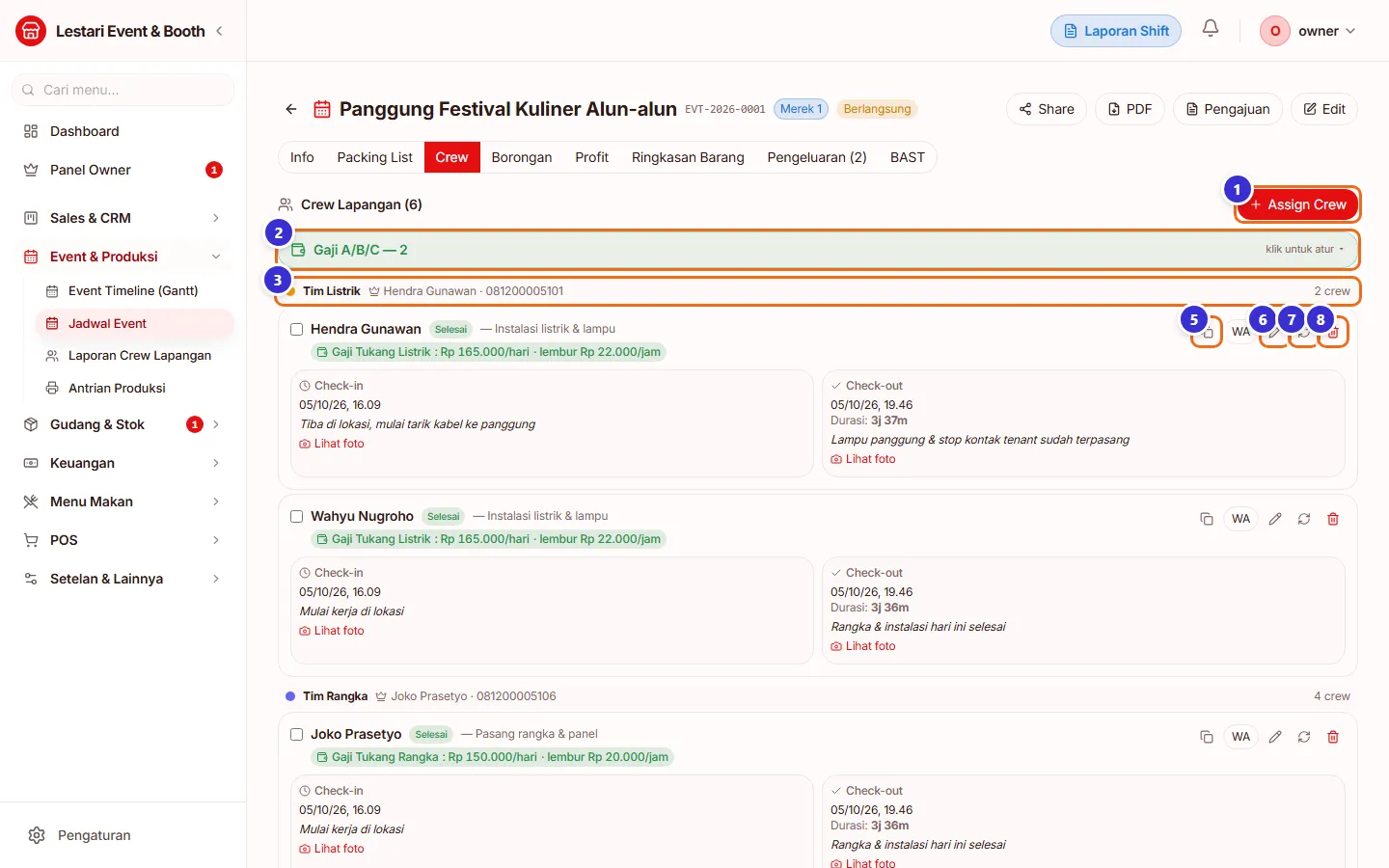Expand the Sales & CRM menu
Screen dimensions: 1389x868
click(123, 218)
